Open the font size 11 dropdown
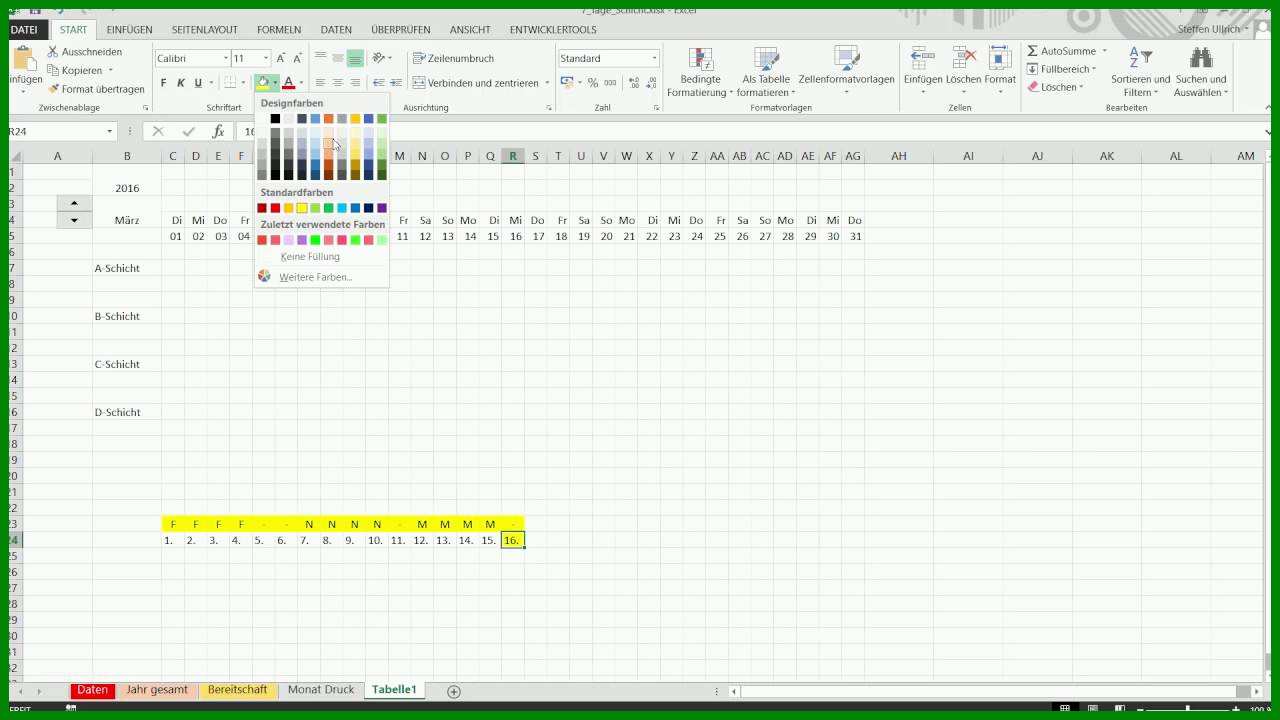 click(265, 58)
